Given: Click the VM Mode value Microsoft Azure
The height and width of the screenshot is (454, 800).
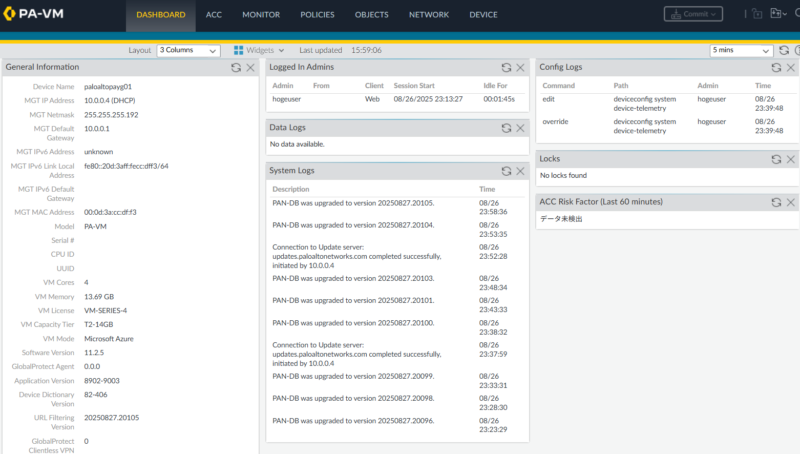Looking at the screenshot, I should click(x=109, y=339).
